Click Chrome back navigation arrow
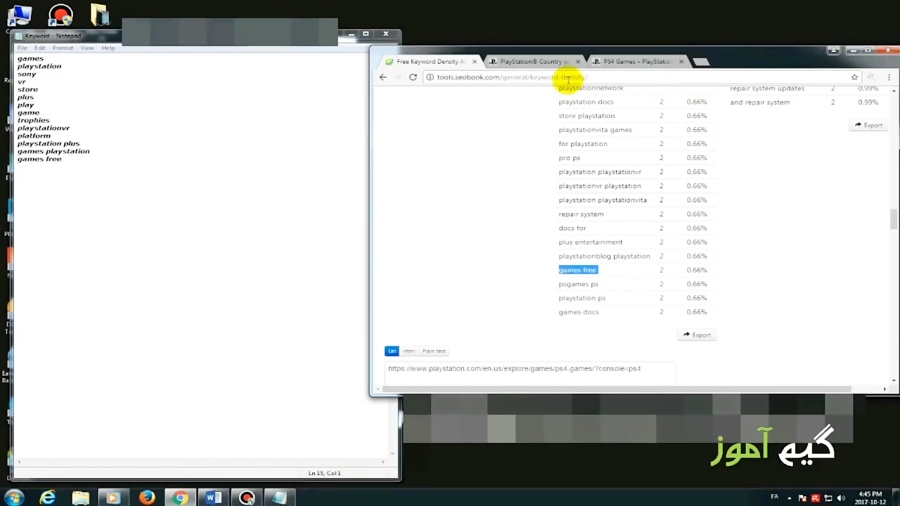The height and width of the screenshot is (506, 900). pyautogui.click(x=383, y=77)
